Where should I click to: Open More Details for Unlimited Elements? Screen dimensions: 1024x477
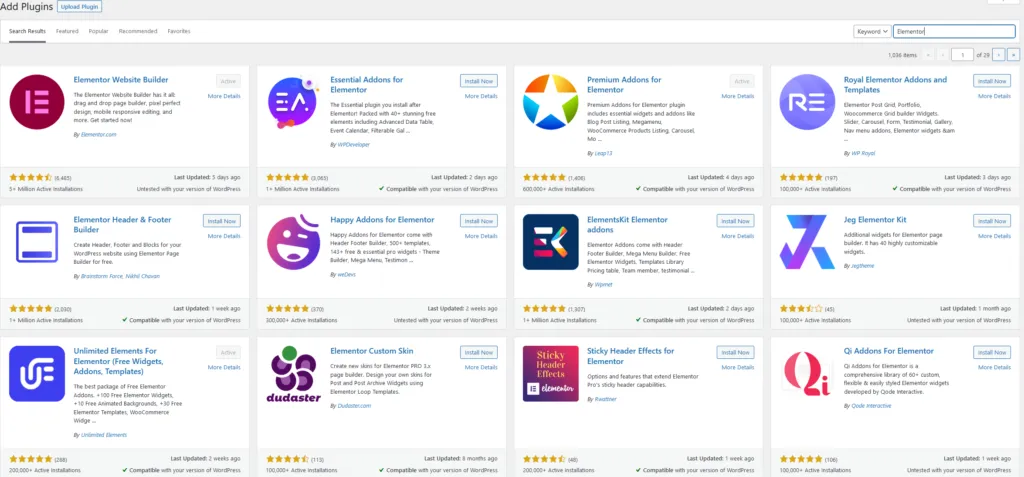(224, 367)
